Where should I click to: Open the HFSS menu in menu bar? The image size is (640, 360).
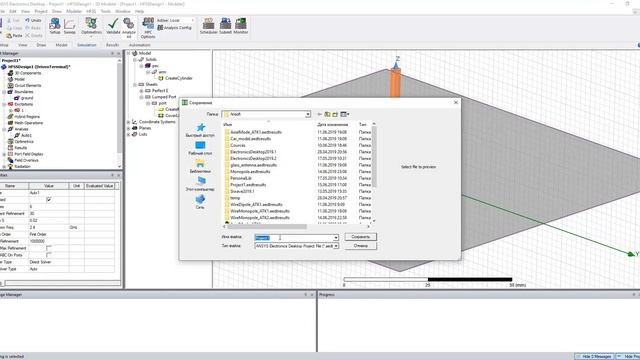(91, 11)
